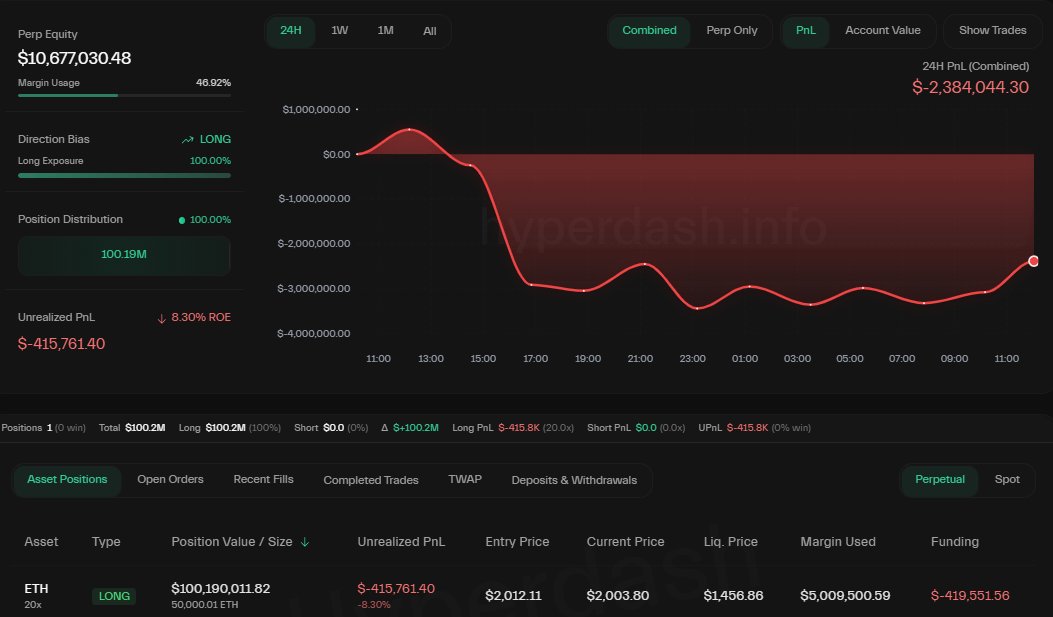Click the Margin Usage progress bar
The height and width of the screenshot is (617, 1053).
click(124, 95)
